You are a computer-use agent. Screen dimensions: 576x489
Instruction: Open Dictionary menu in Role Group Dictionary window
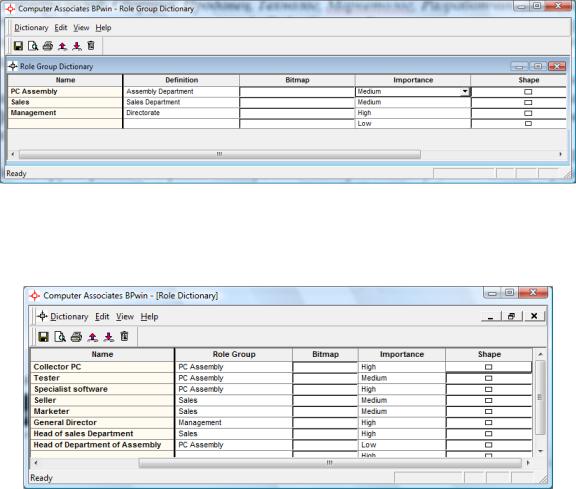tap(31, 28)
